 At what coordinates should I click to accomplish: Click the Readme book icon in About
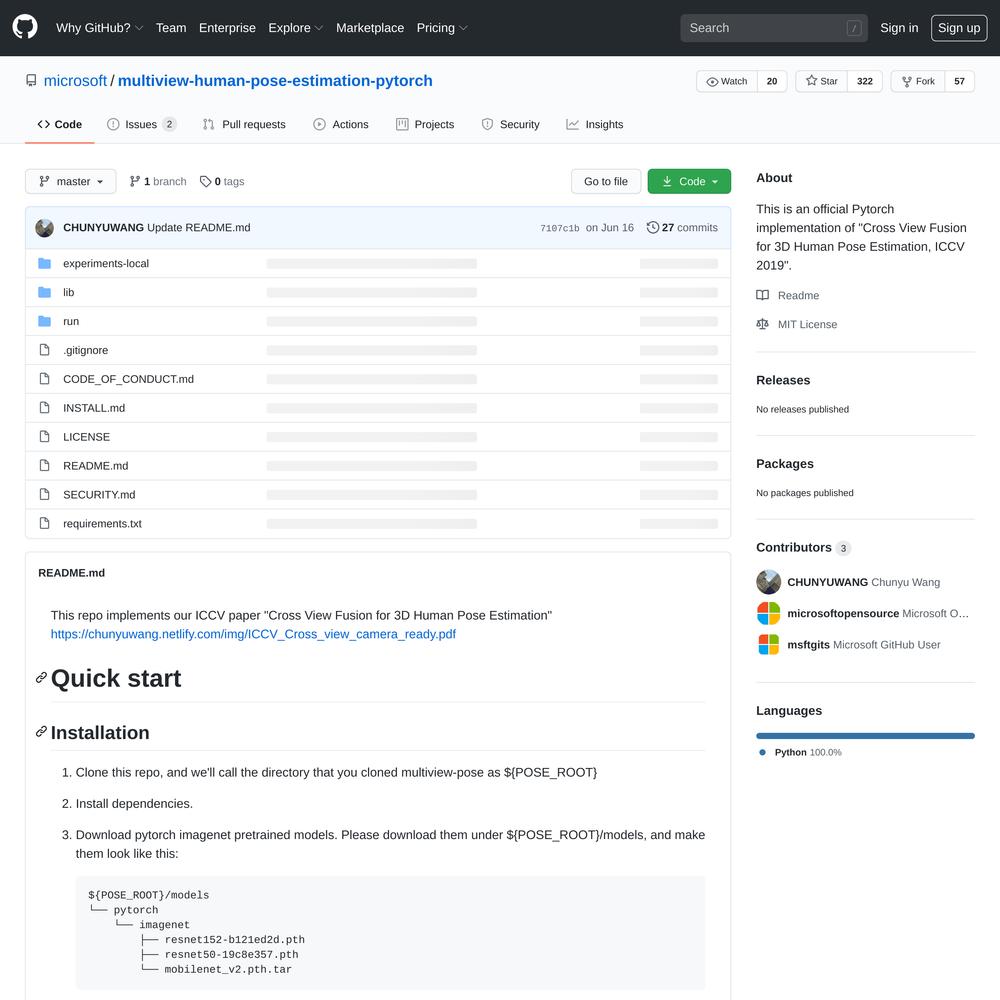pyautogui.click(x=763, y=295)
